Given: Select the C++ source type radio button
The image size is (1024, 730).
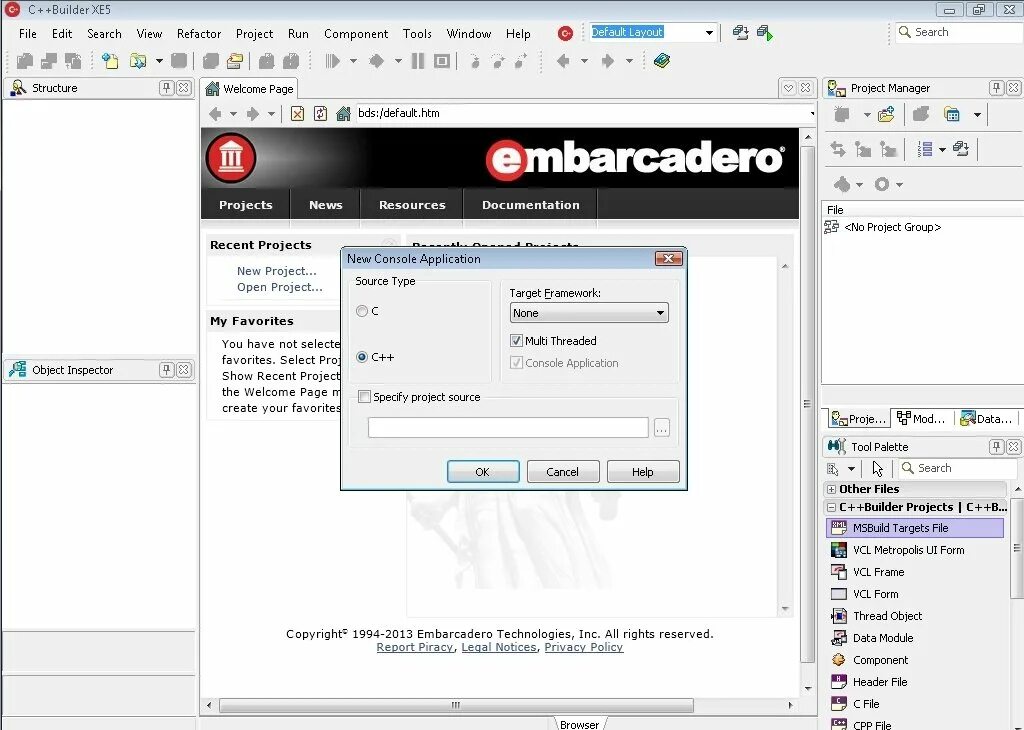Looking at the screenshot, I should click(362, 357).
